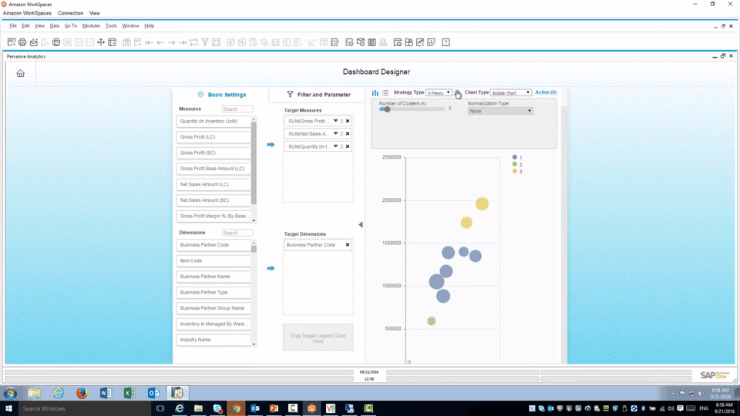Screen dimensions: 740x416
Task: Open the Chart Type dropdown
Action: [x=510, y=93]
